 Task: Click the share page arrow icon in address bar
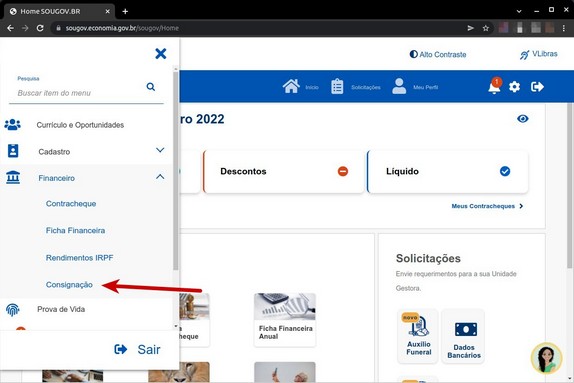coord(470,28)
